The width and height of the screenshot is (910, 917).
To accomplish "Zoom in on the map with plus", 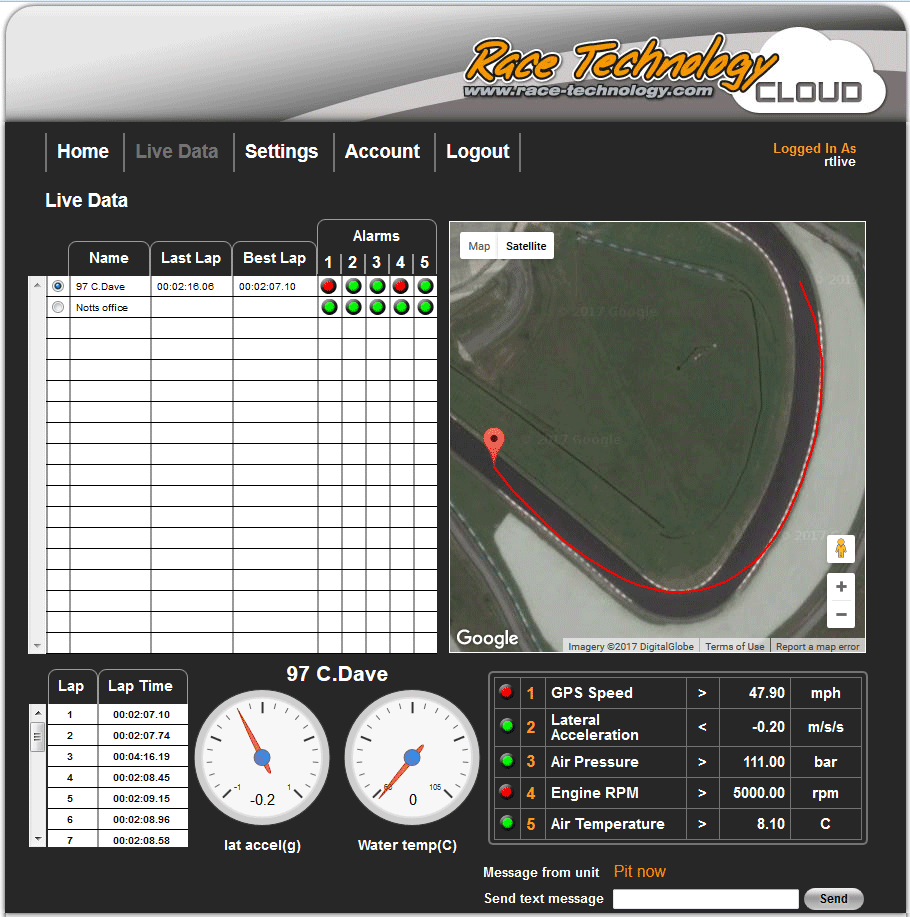I will [841, 587].
